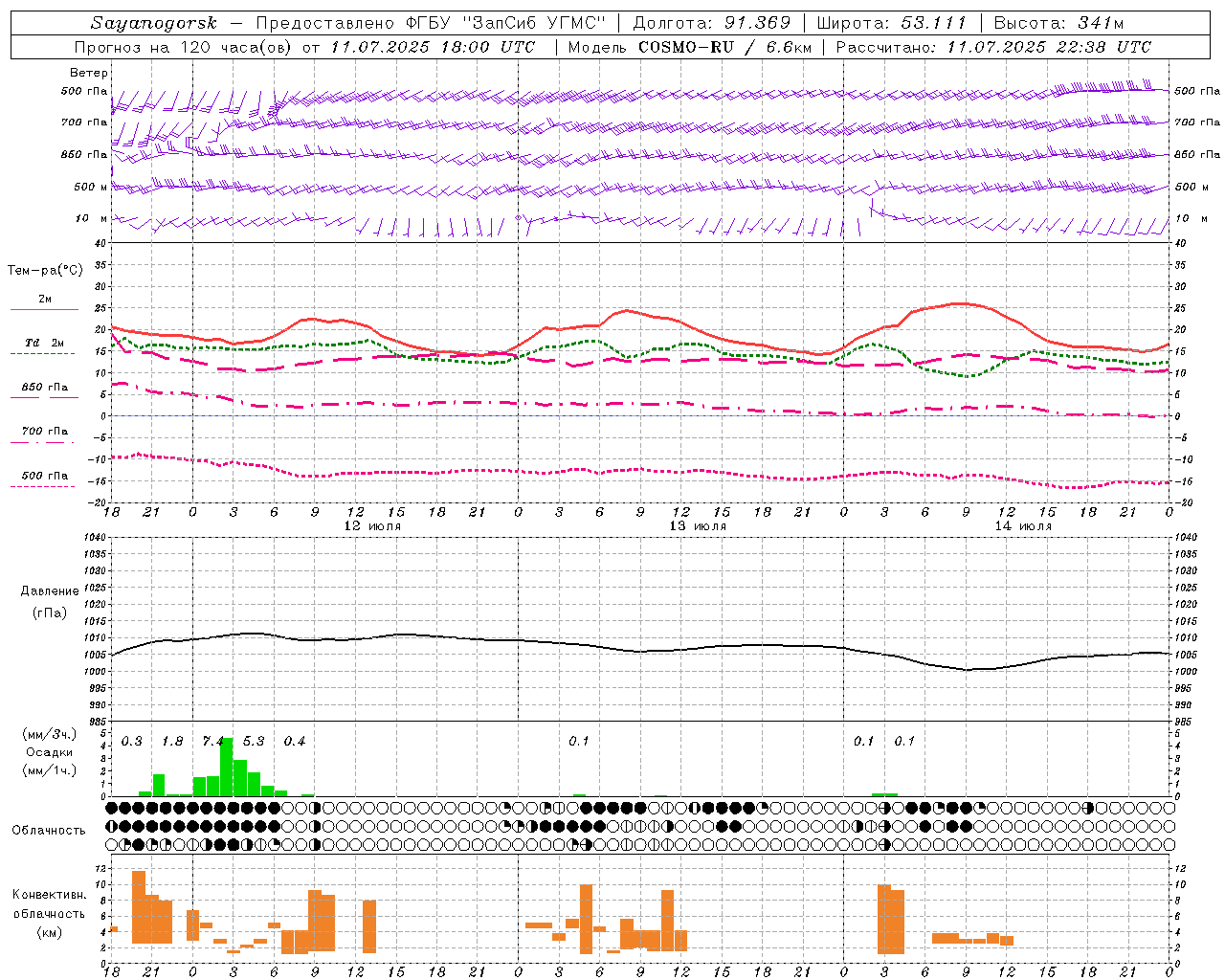The height and width of the screenshot is (980, 1225).
Task: Click the 12 июля date label
Action: coord(372,526)
